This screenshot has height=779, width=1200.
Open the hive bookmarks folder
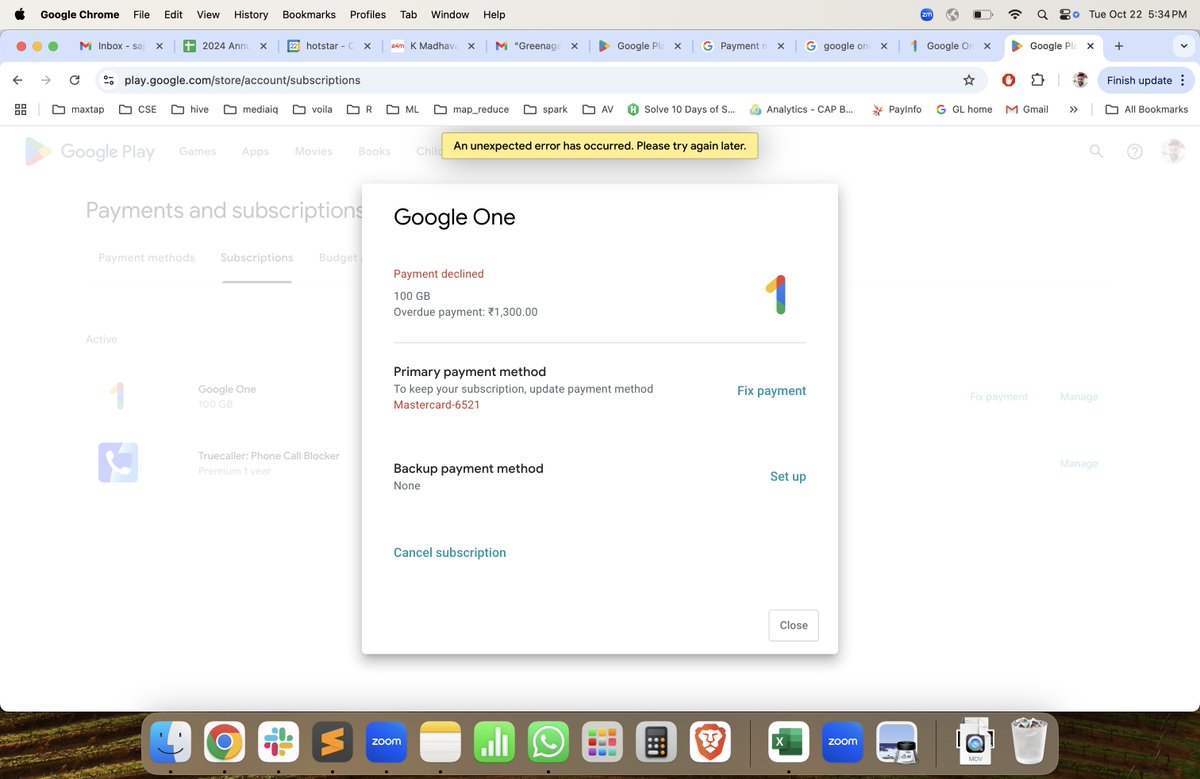coord(190,109)
